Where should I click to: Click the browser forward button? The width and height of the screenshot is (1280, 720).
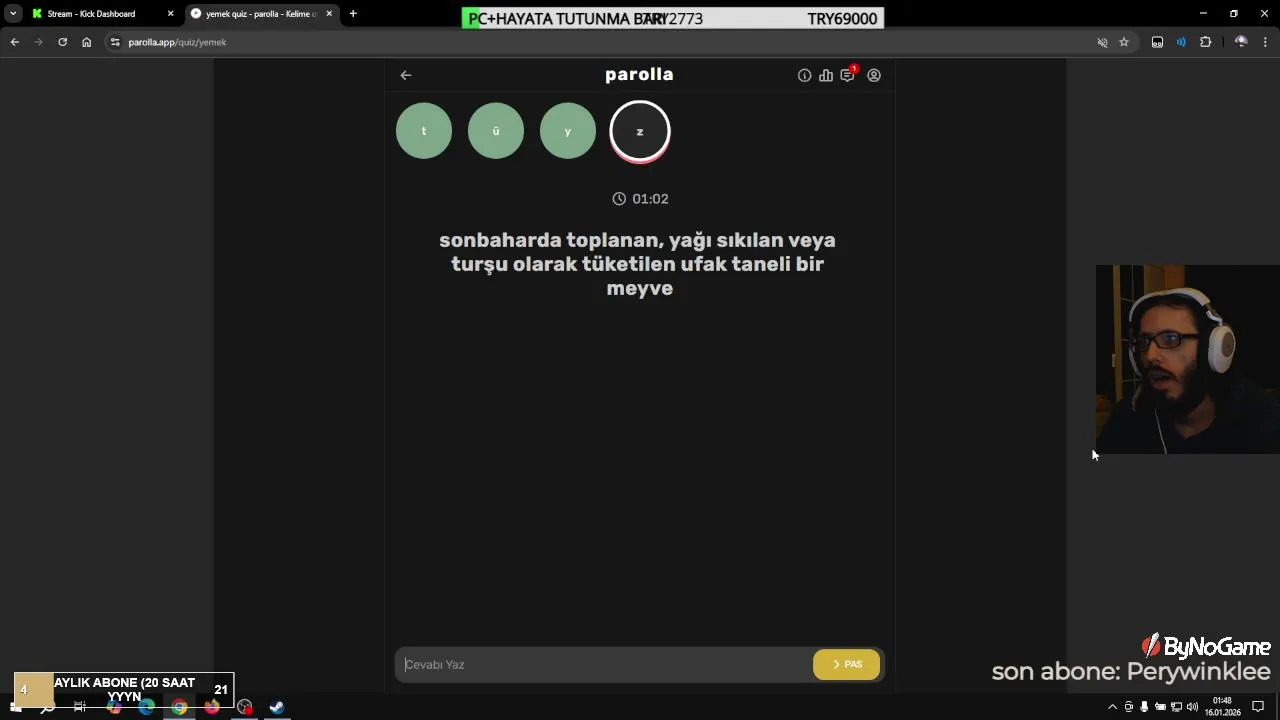coord(38,42)
